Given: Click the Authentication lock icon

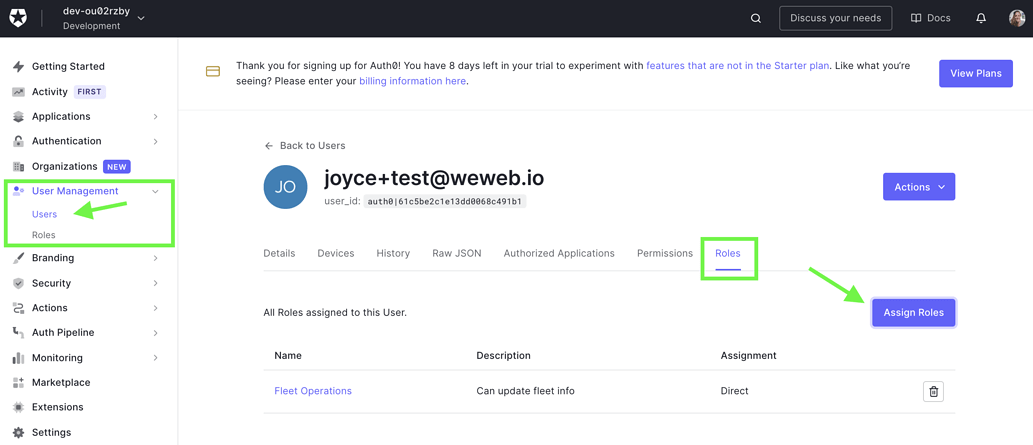Looking at the screenshot, I should 18,141.
